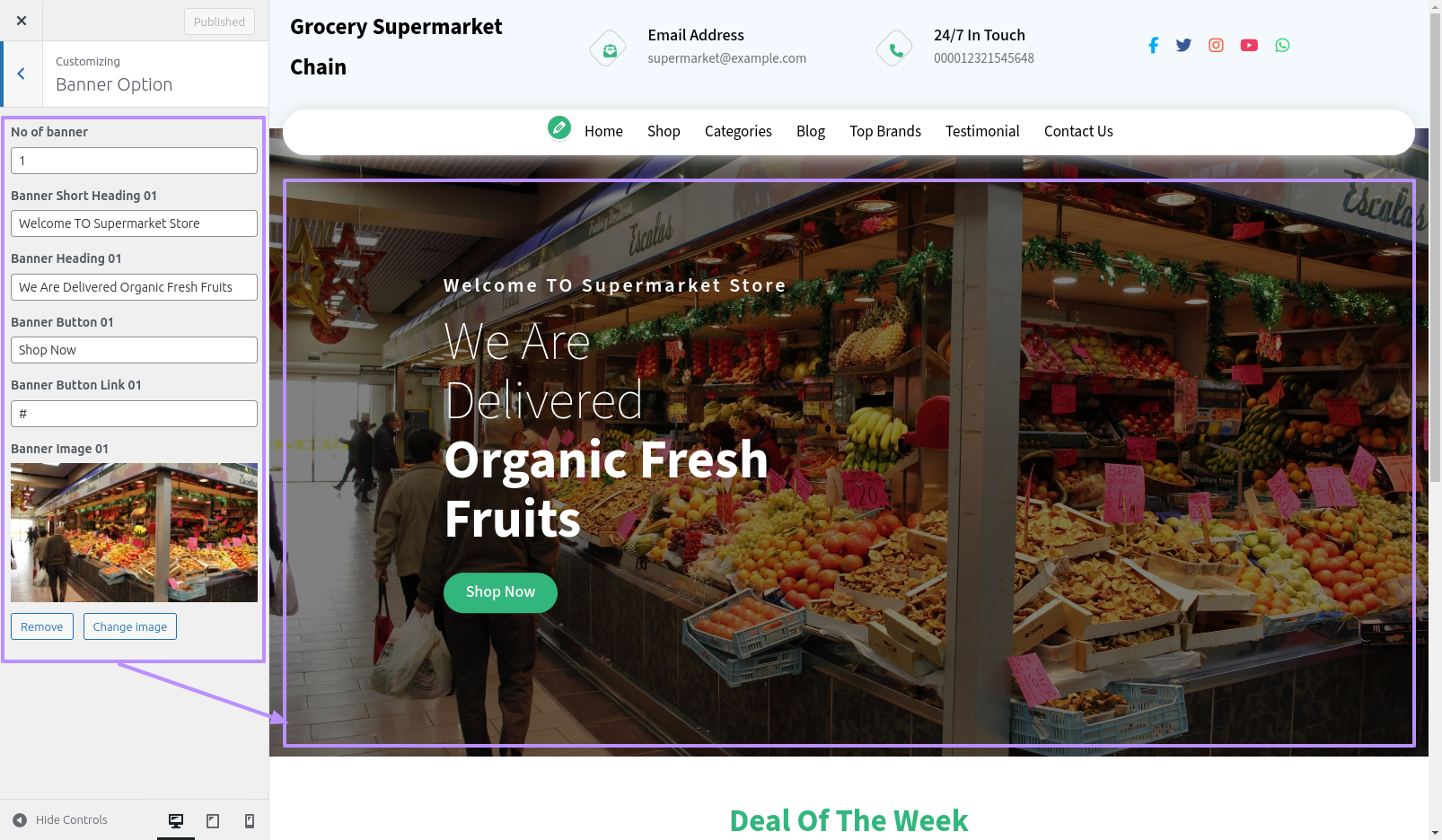Switch to tablet preview mode

pos(213,820)
